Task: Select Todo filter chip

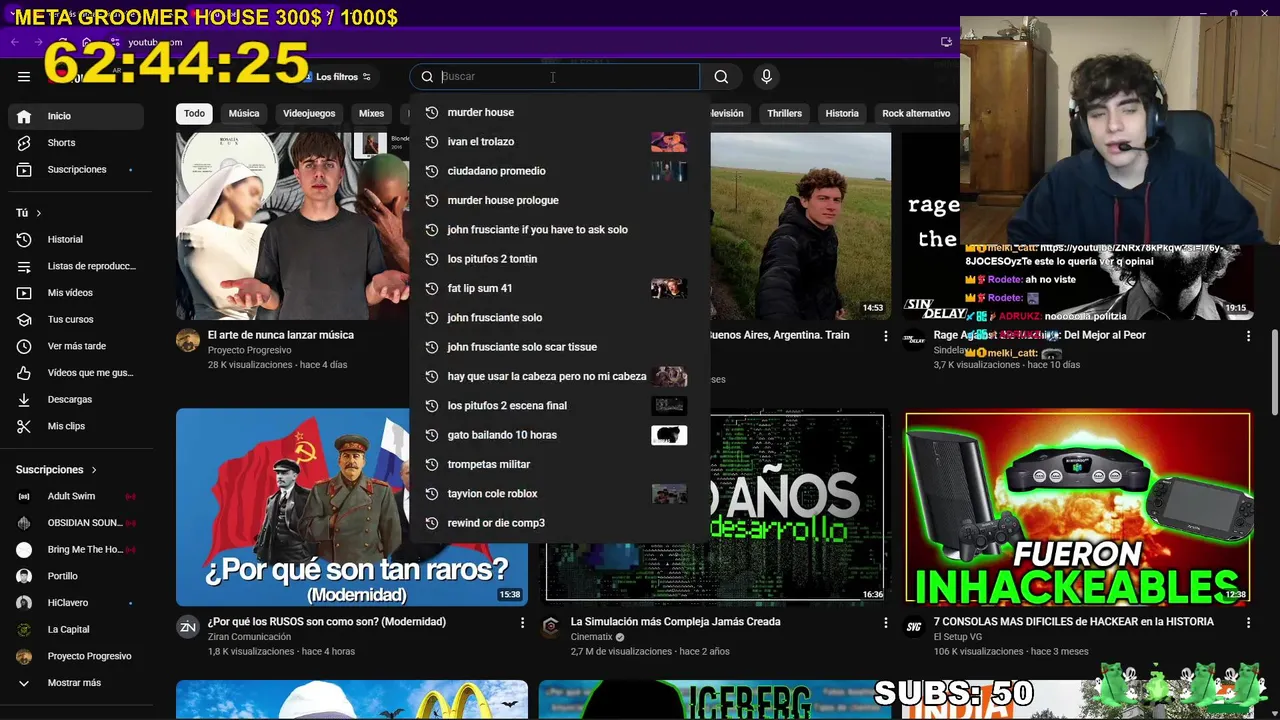Action: click(194, 114)
